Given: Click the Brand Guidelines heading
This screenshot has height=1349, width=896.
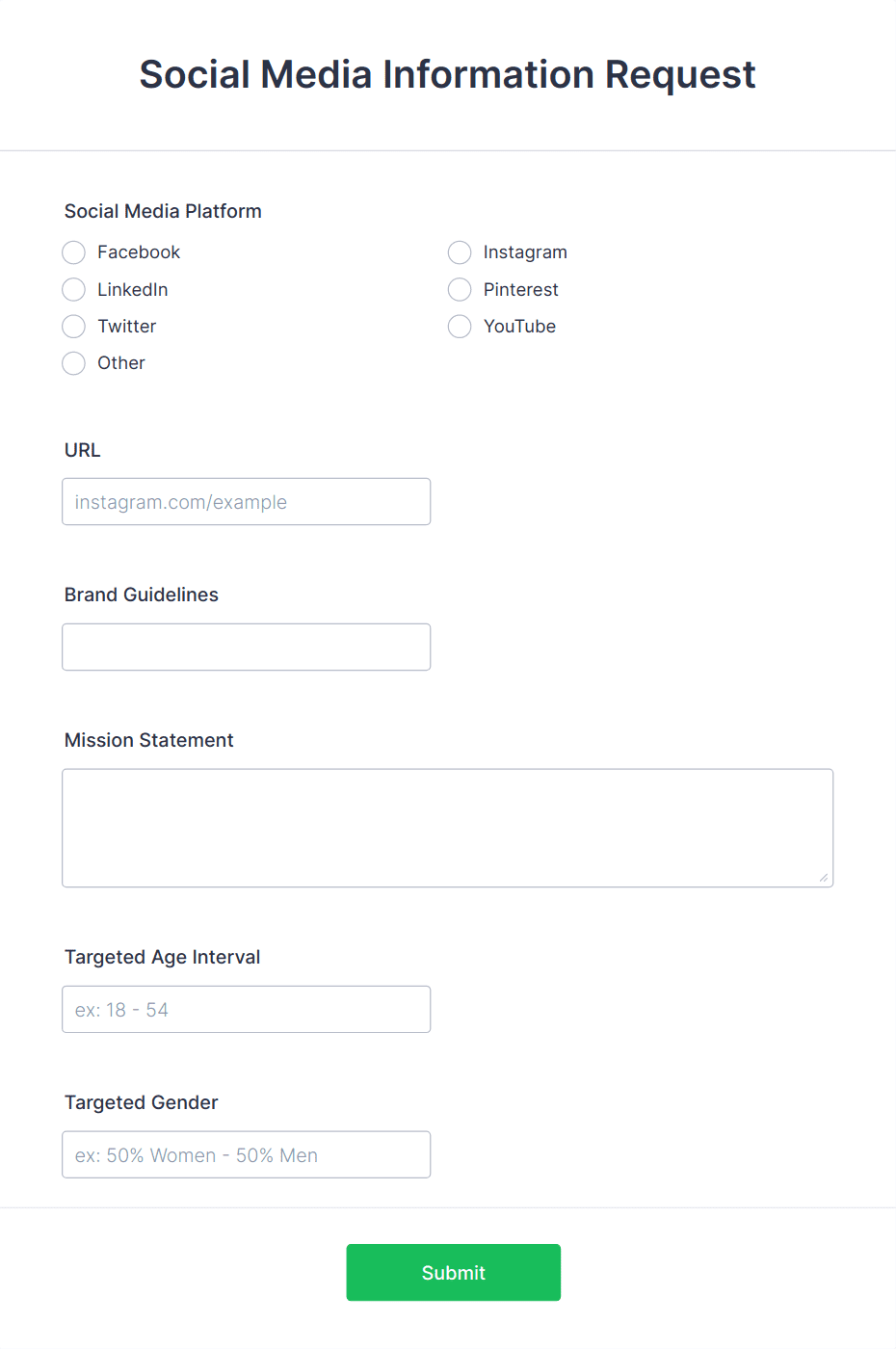Looking at the screenshot, I should [141, 595].
